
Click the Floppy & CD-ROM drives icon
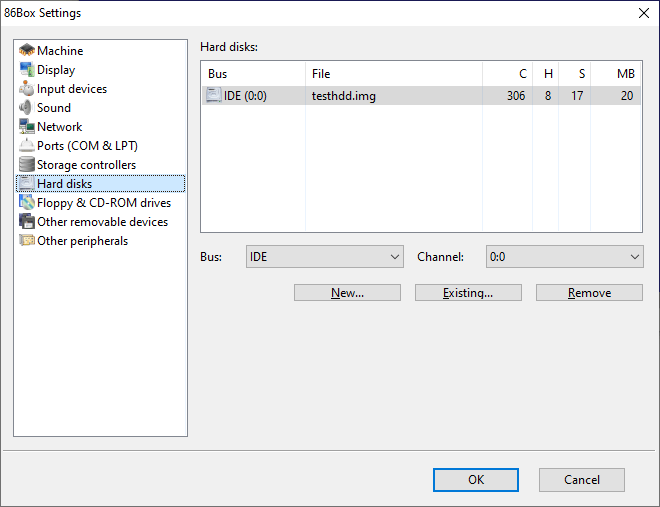click(27, 203)
